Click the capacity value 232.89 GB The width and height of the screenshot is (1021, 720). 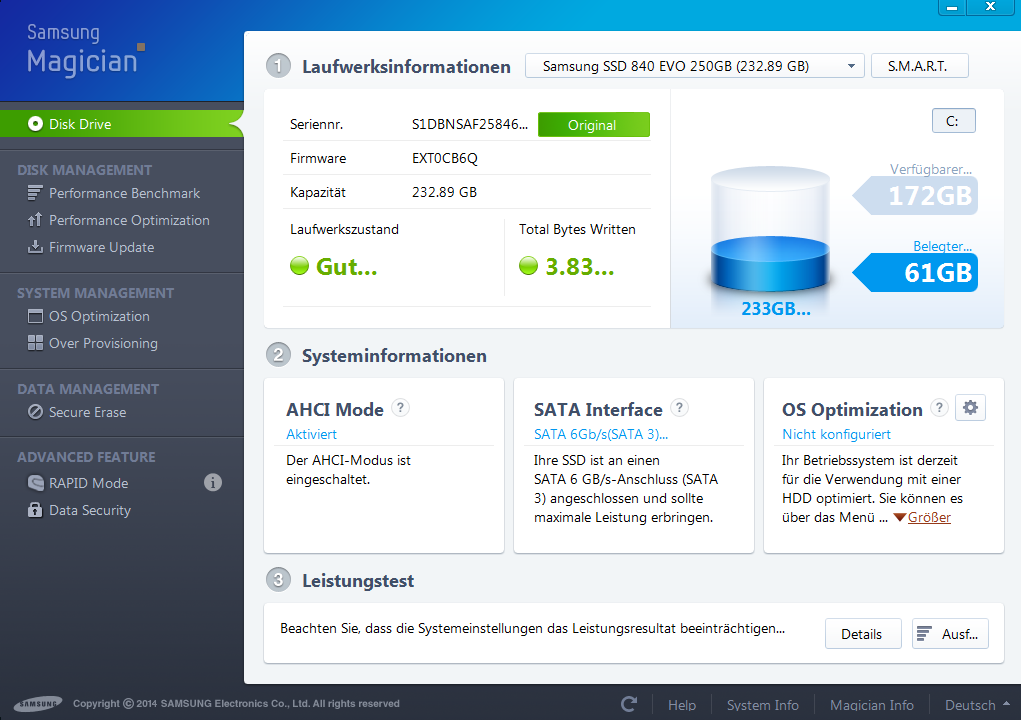[444, 192]
